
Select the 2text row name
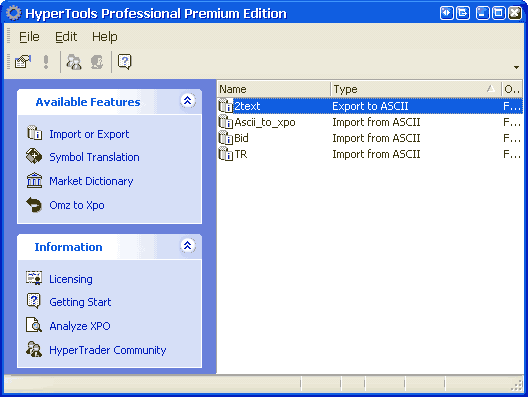[247, 106]
